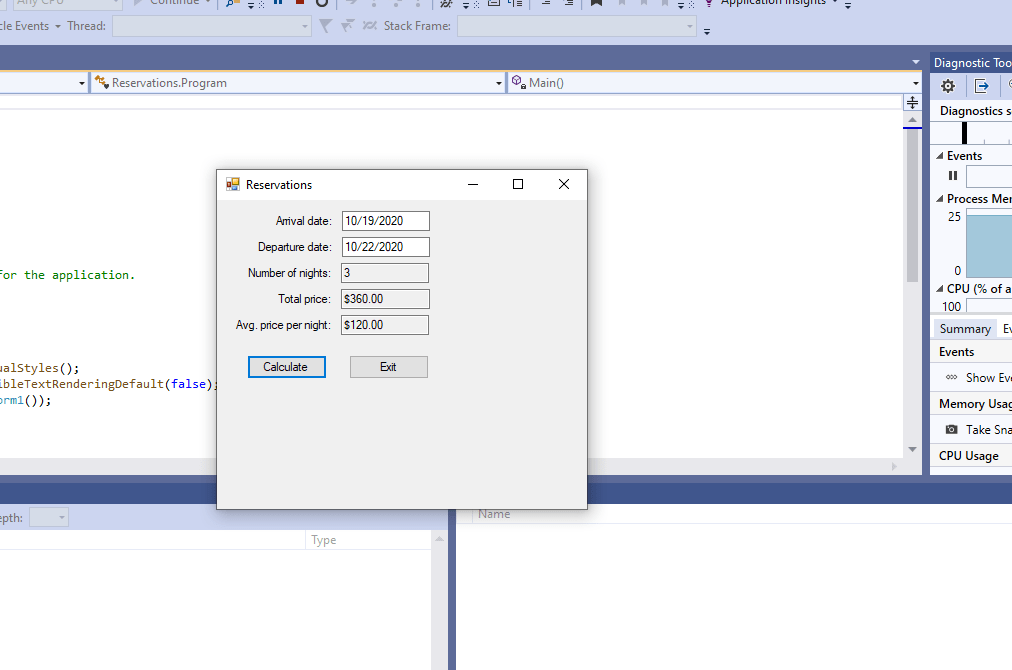
Task: Click the 'false' keyword in code
Action: coord(188,384)
